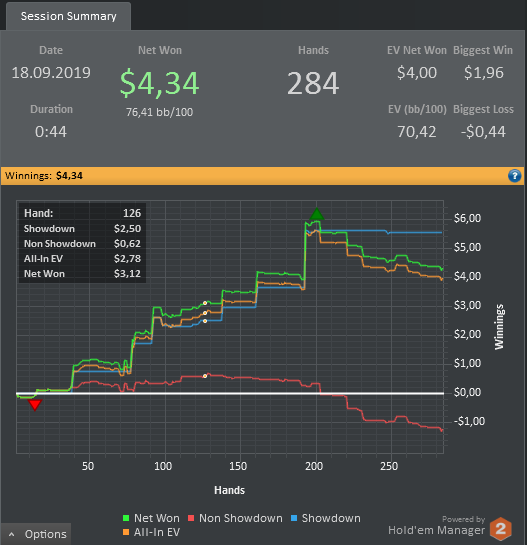Click the Biggest Loss value -$0,44
Screen dimensions: 527x545
(483, 132)
